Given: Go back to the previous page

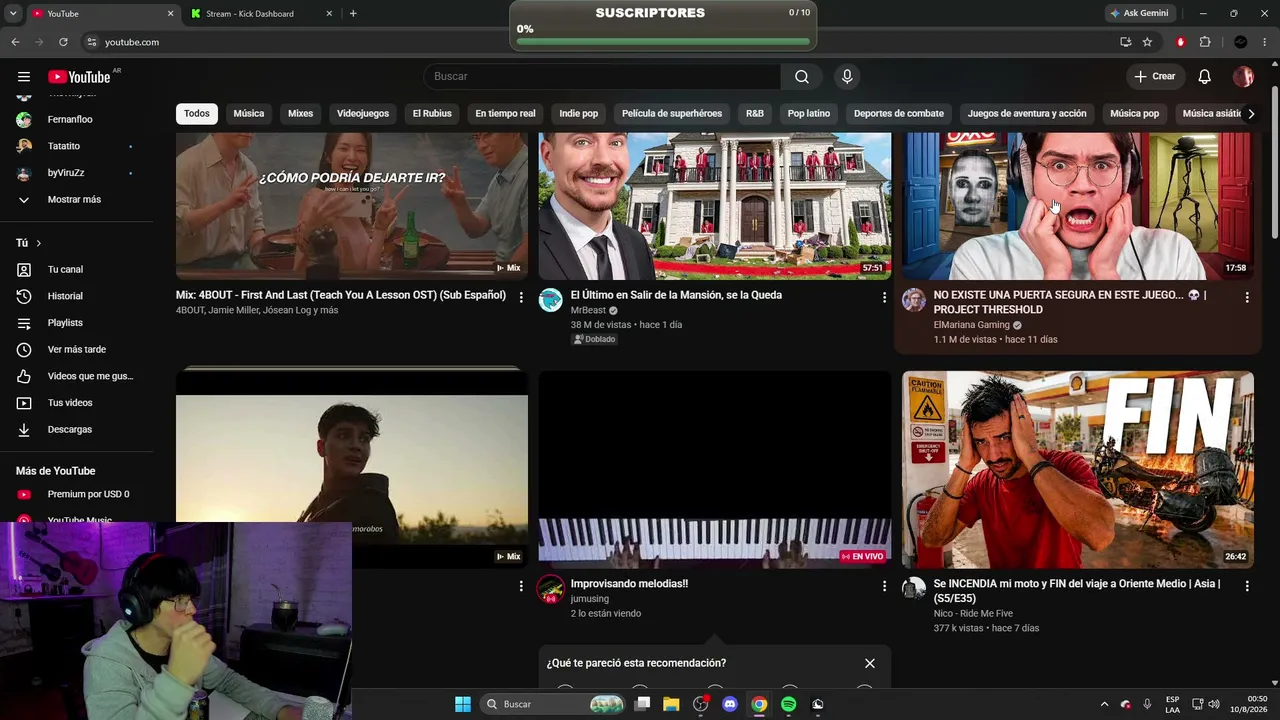Looking at the screenshot, I should 15,42.
